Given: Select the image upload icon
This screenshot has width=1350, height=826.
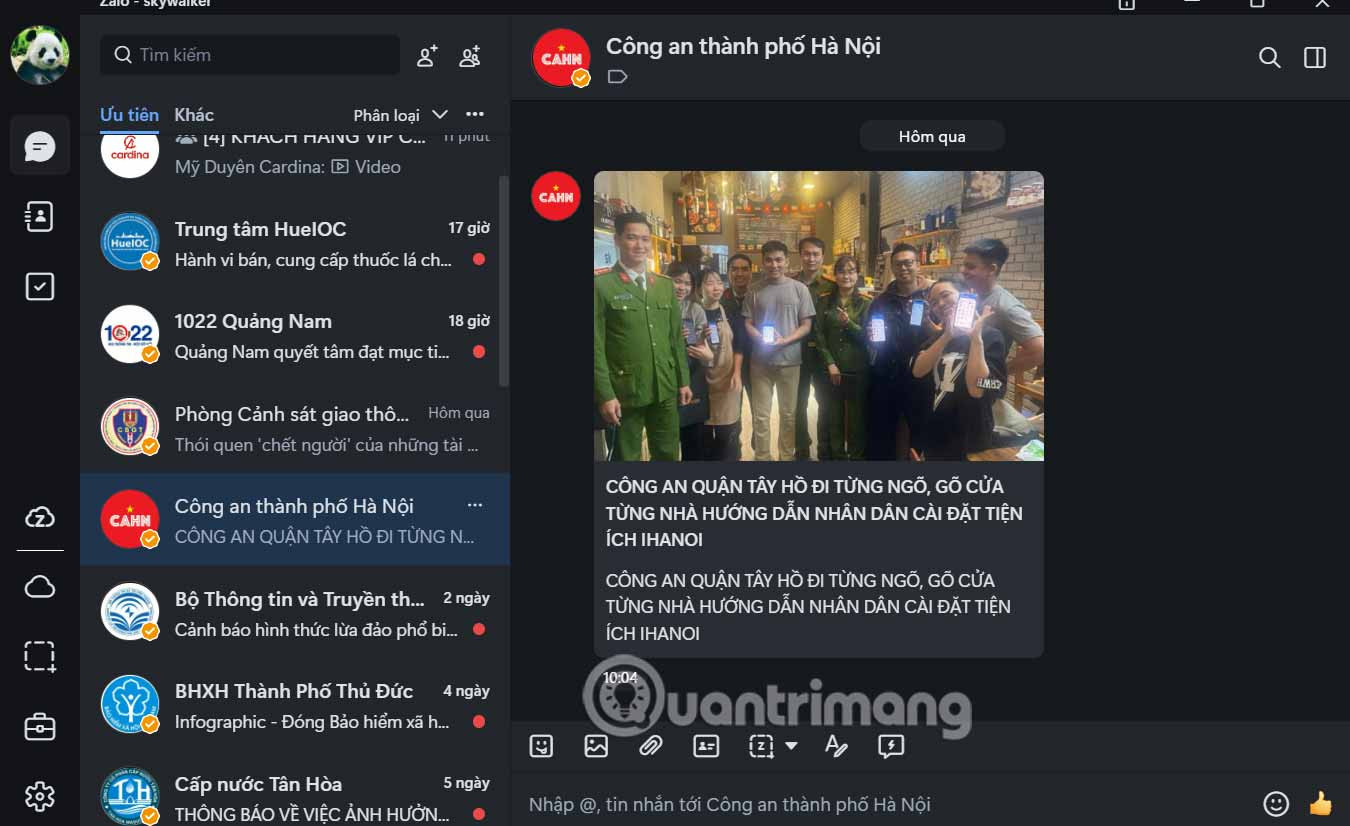Looking at the screenshot, I should coord(596,746).
